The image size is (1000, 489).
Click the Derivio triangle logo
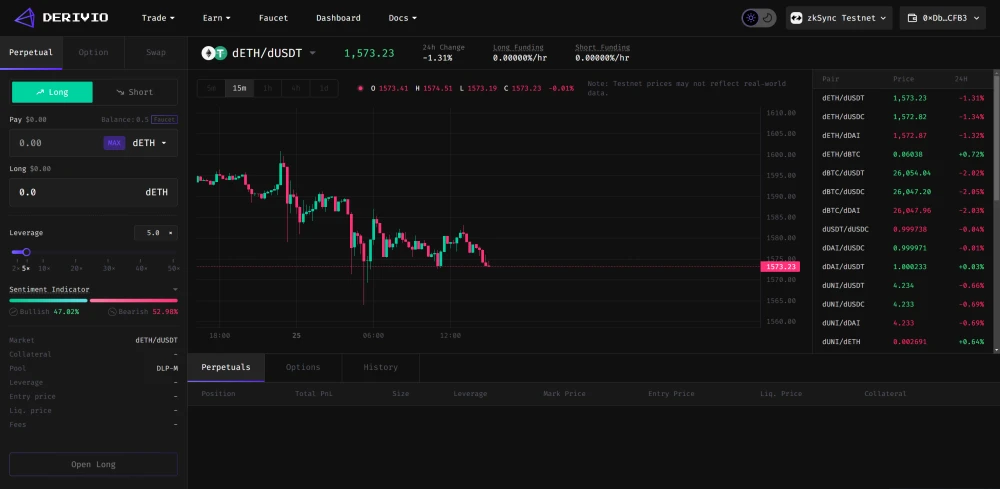point(24,18)
